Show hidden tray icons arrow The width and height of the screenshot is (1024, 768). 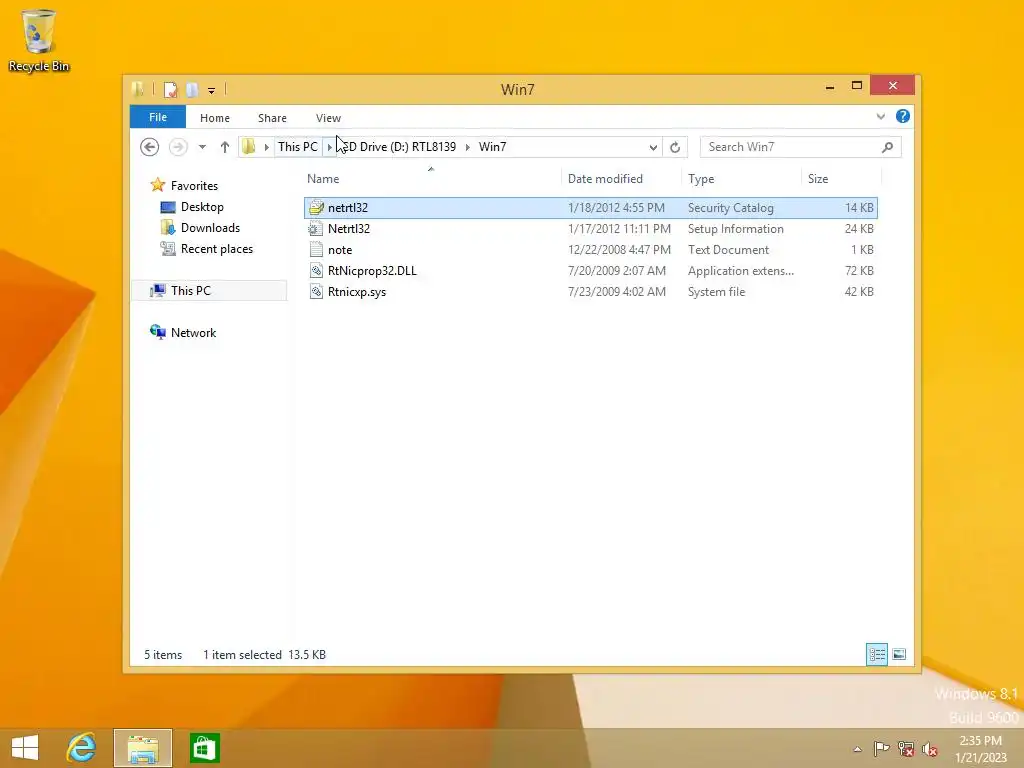(857, 749)
